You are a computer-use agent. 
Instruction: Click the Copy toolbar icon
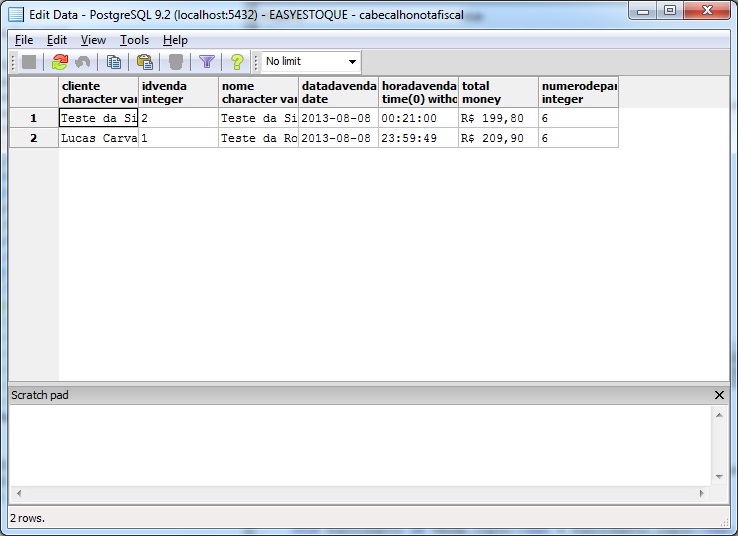114,62
